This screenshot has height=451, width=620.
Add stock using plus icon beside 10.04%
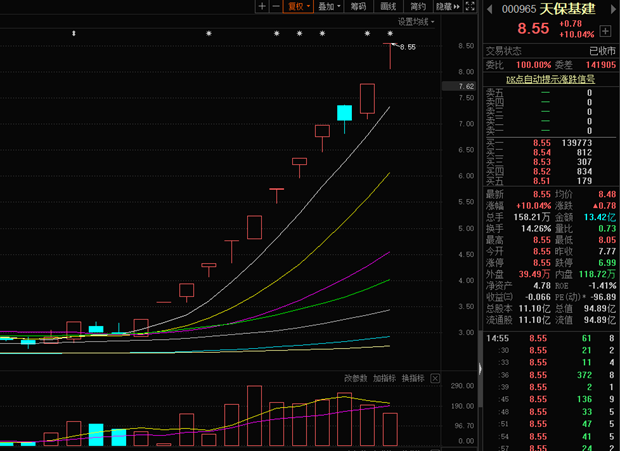point(606,30)
